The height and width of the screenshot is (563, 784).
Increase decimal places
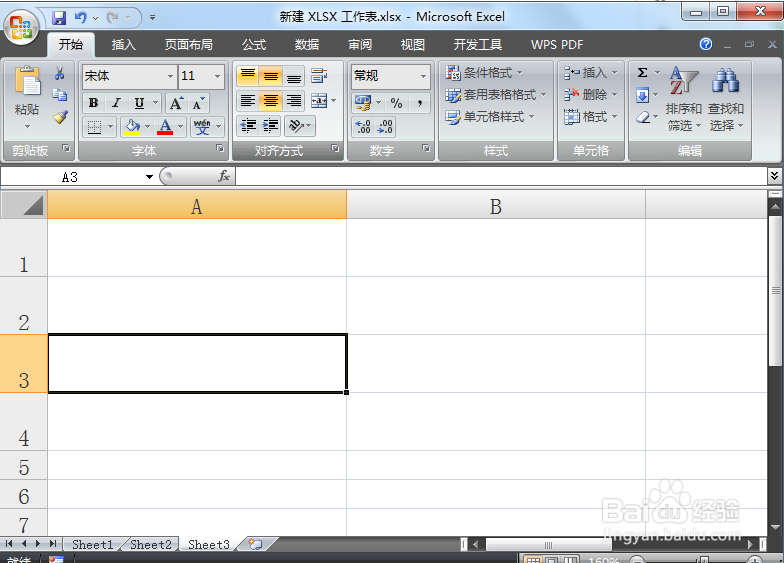(x=363, y=126)
